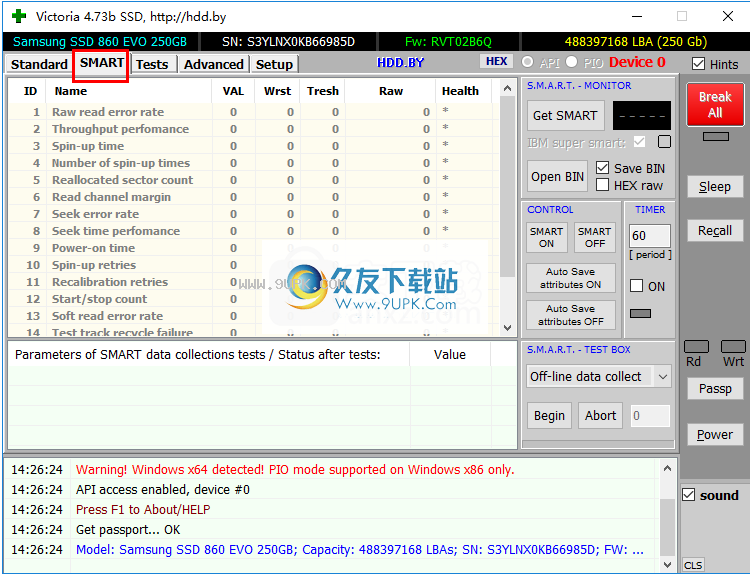Click the Rd indicator lamp
The image size is (750, 574).
tap(696, 346)
